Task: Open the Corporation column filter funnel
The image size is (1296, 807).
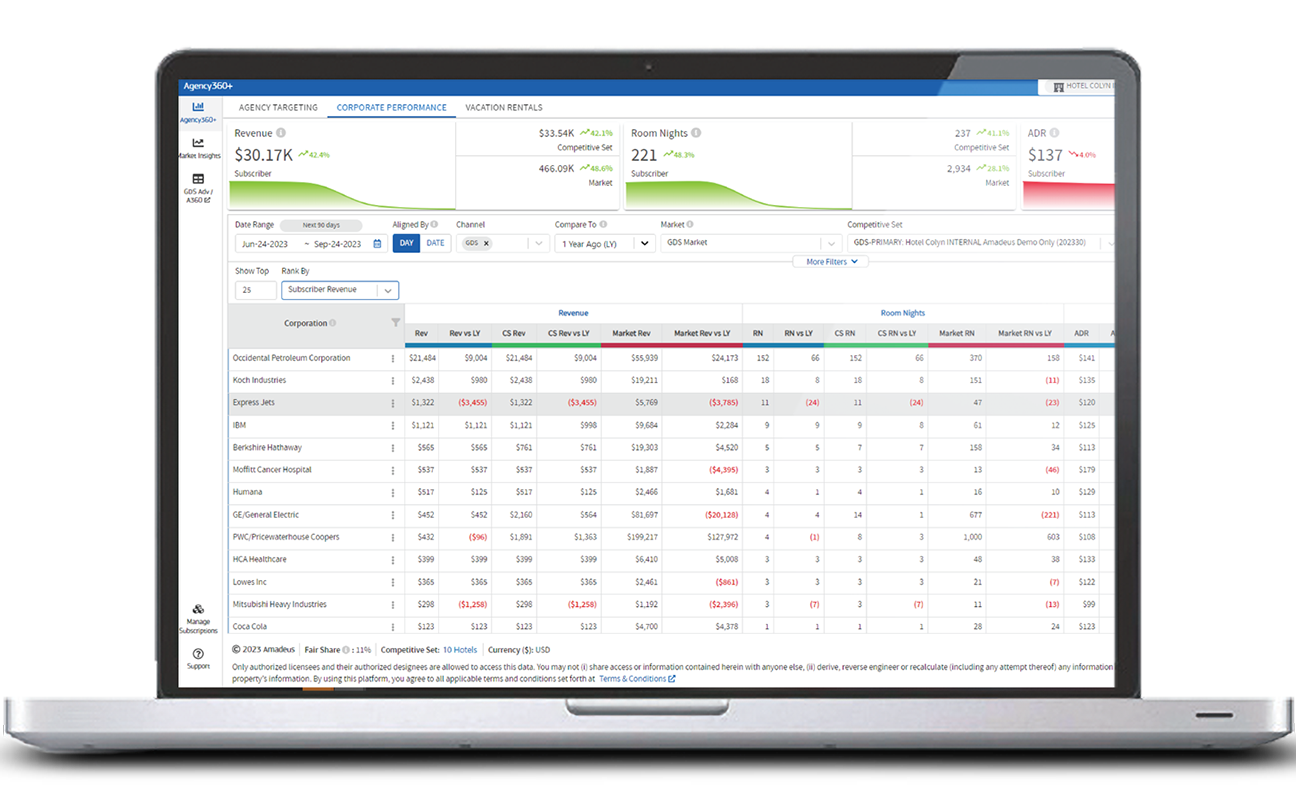Action: click(395, 323)
